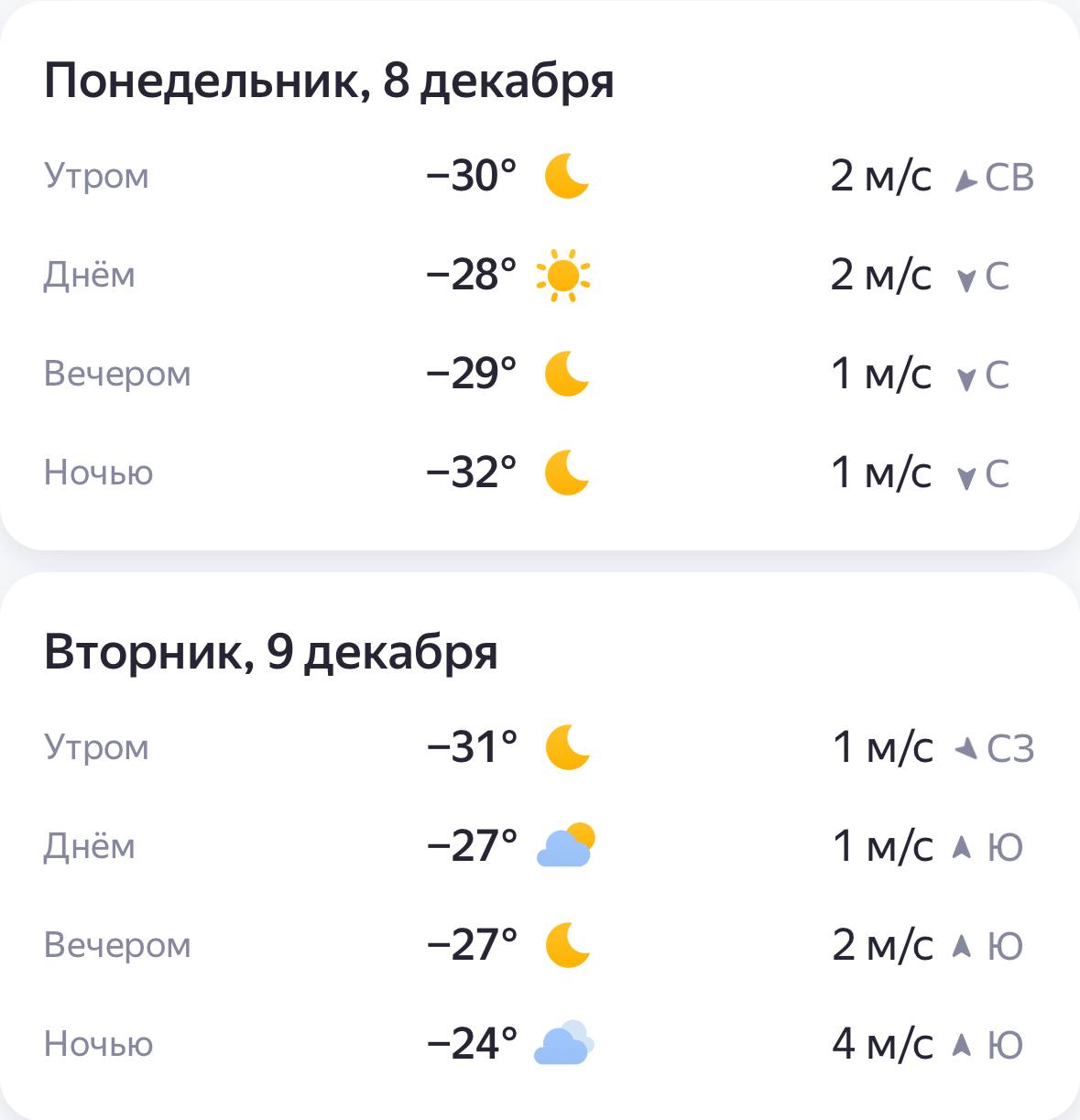Click the Утром label under Monday
Viewport: 1080px width, 1120px height.
click(x=96, y=176)
